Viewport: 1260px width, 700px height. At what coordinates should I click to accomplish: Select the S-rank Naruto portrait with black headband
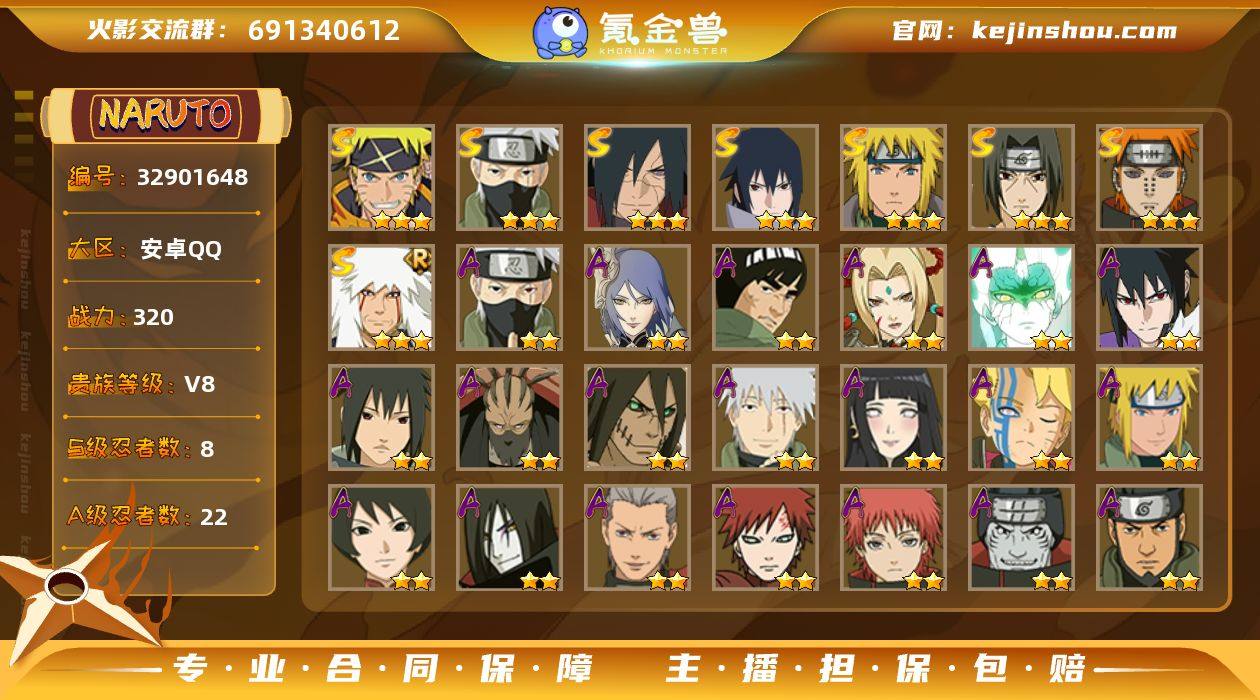click(x=381, y=178)
